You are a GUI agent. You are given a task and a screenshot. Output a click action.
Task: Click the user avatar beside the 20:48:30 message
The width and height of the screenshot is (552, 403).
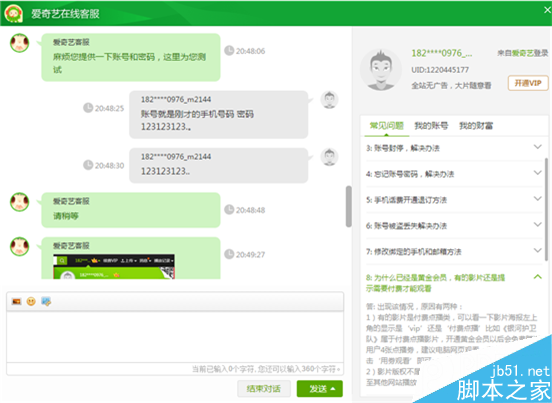[x=330, y=157]
